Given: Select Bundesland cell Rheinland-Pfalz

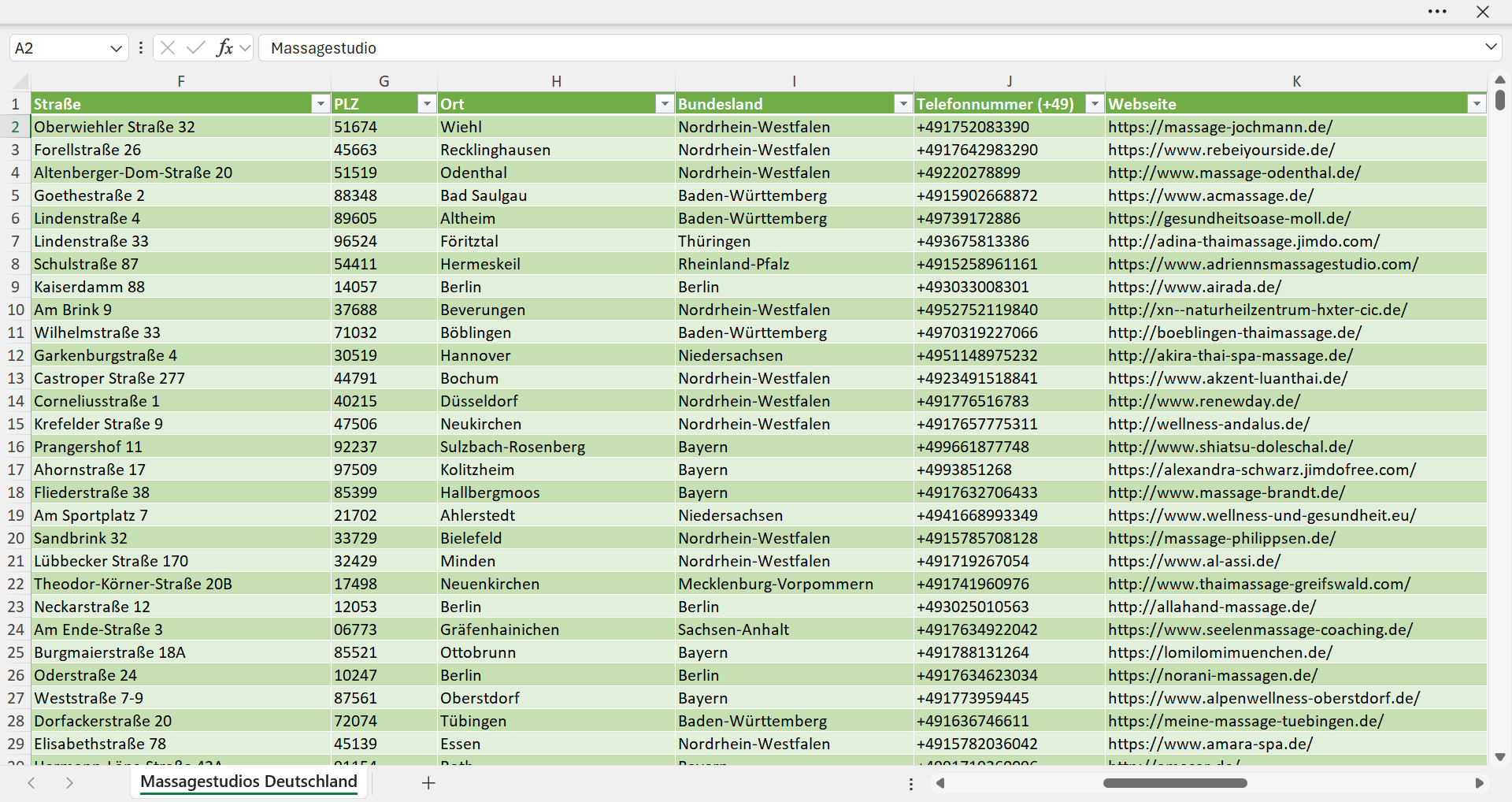Looking at the screenshot, I should 795,264.
